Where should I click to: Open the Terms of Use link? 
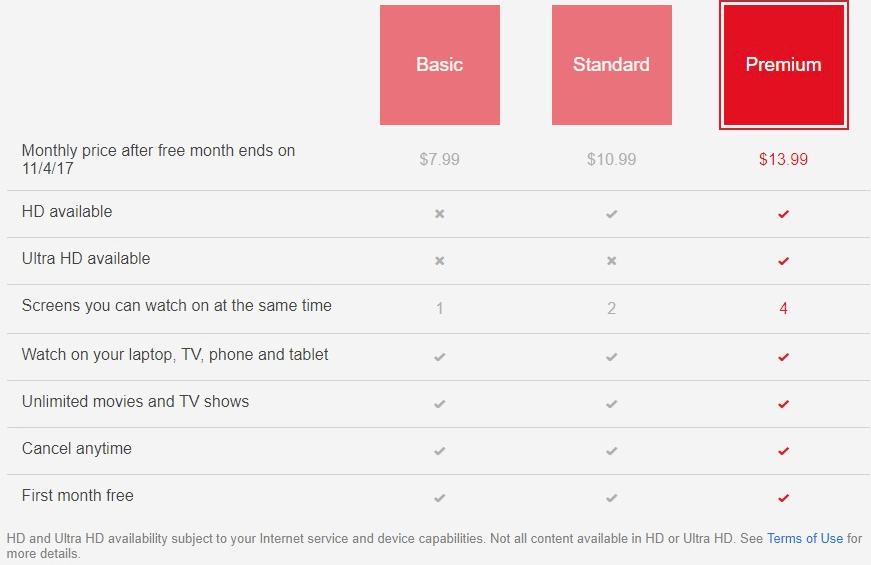(x=805, y=538)
